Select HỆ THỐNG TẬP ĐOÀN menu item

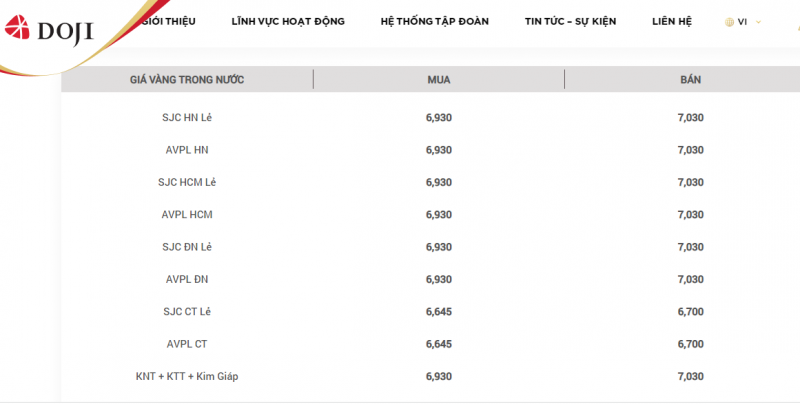coord(435,21)
